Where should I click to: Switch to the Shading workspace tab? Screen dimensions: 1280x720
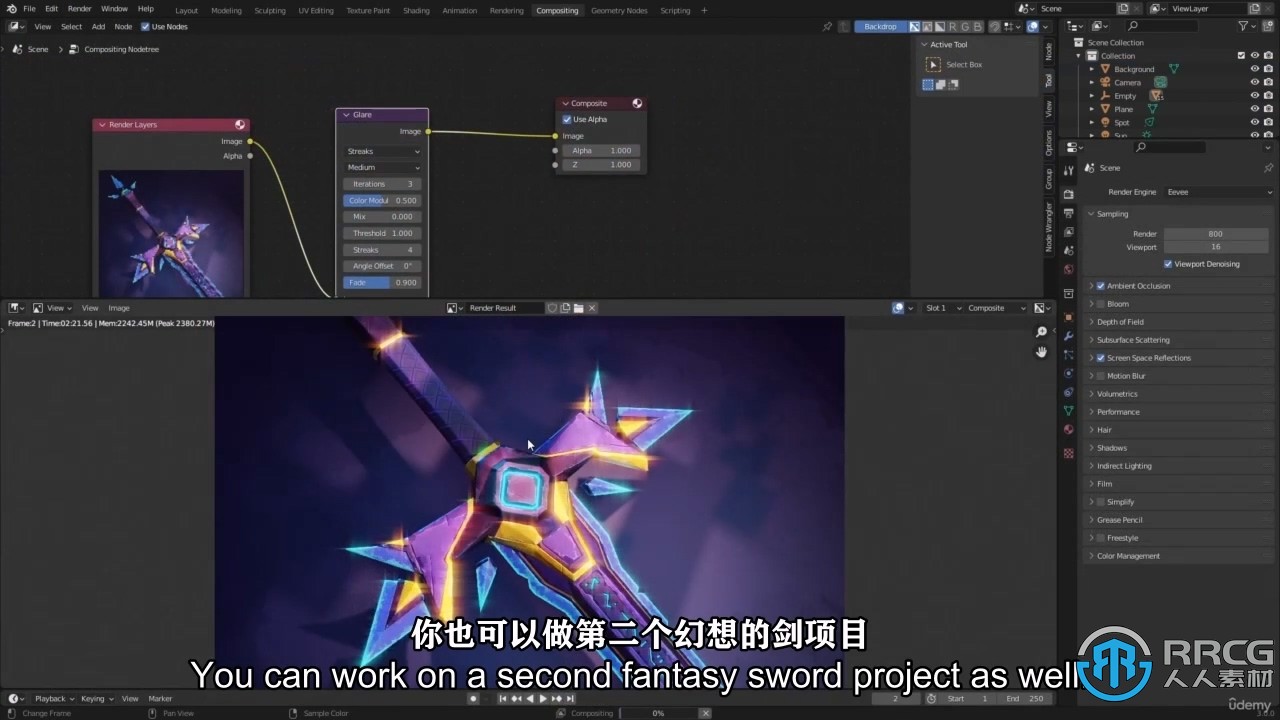[416, 10]
